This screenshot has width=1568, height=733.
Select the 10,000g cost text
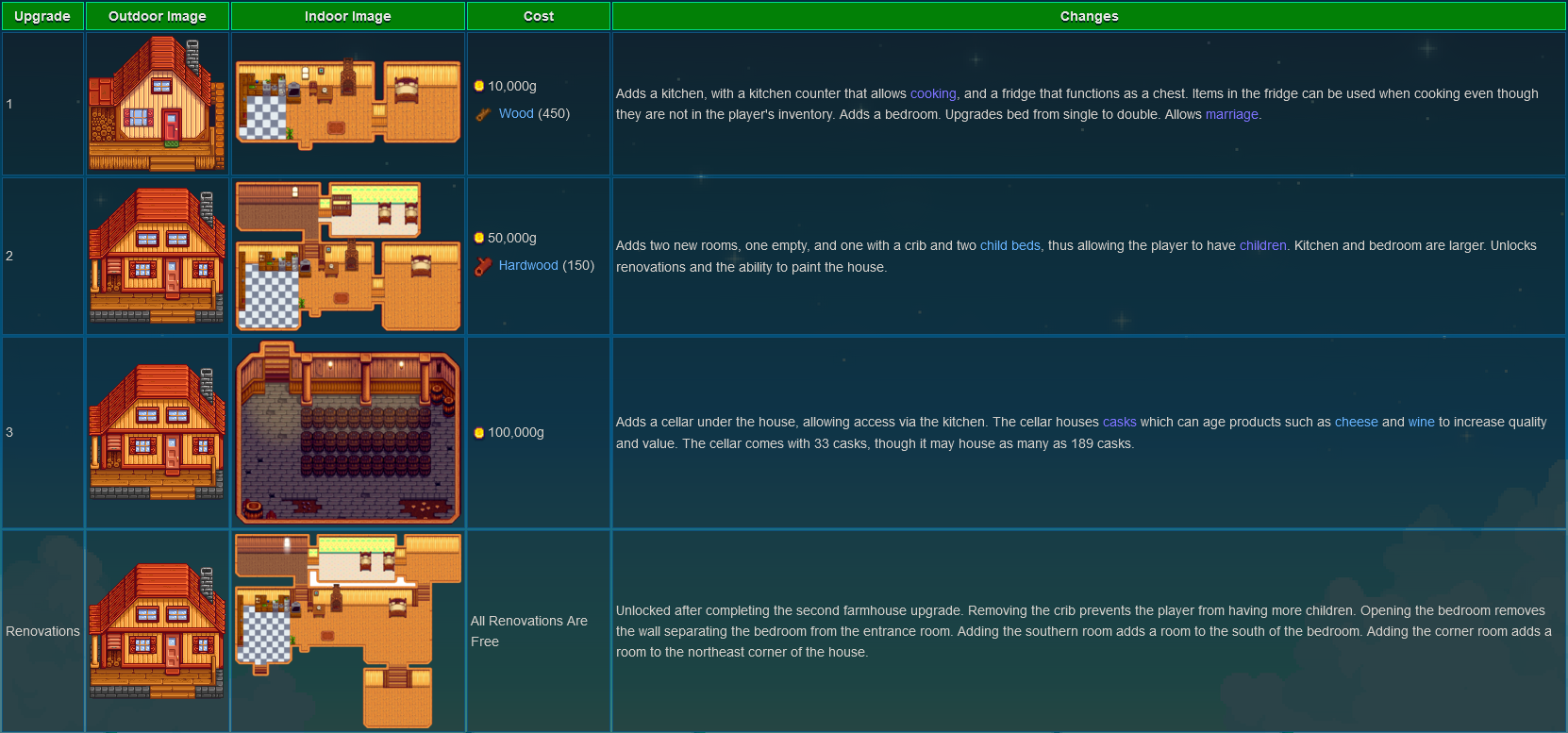[x=512, y=86]
